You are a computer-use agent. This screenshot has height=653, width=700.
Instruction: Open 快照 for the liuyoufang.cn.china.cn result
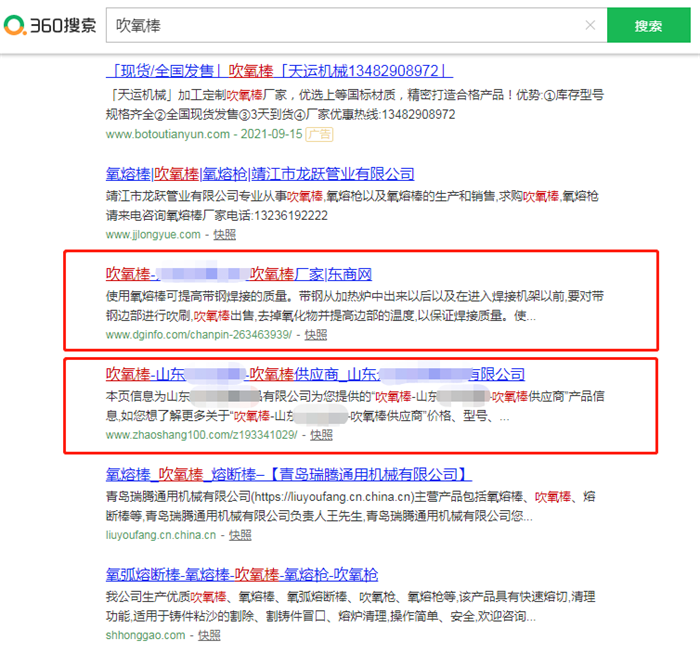240,535
